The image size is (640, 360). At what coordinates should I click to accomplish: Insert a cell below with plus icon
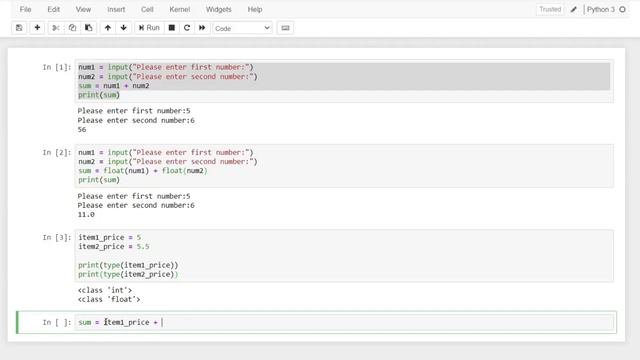tap(37, 28)
